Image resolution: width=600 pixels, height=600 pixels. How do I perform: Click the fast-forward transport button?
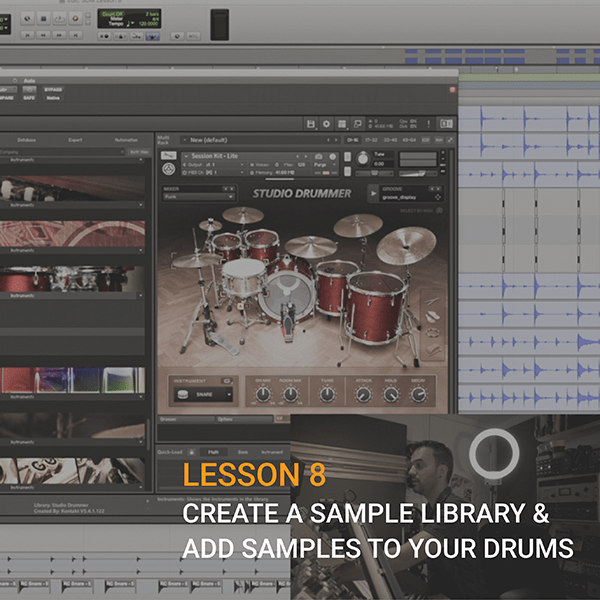(59, 35)
